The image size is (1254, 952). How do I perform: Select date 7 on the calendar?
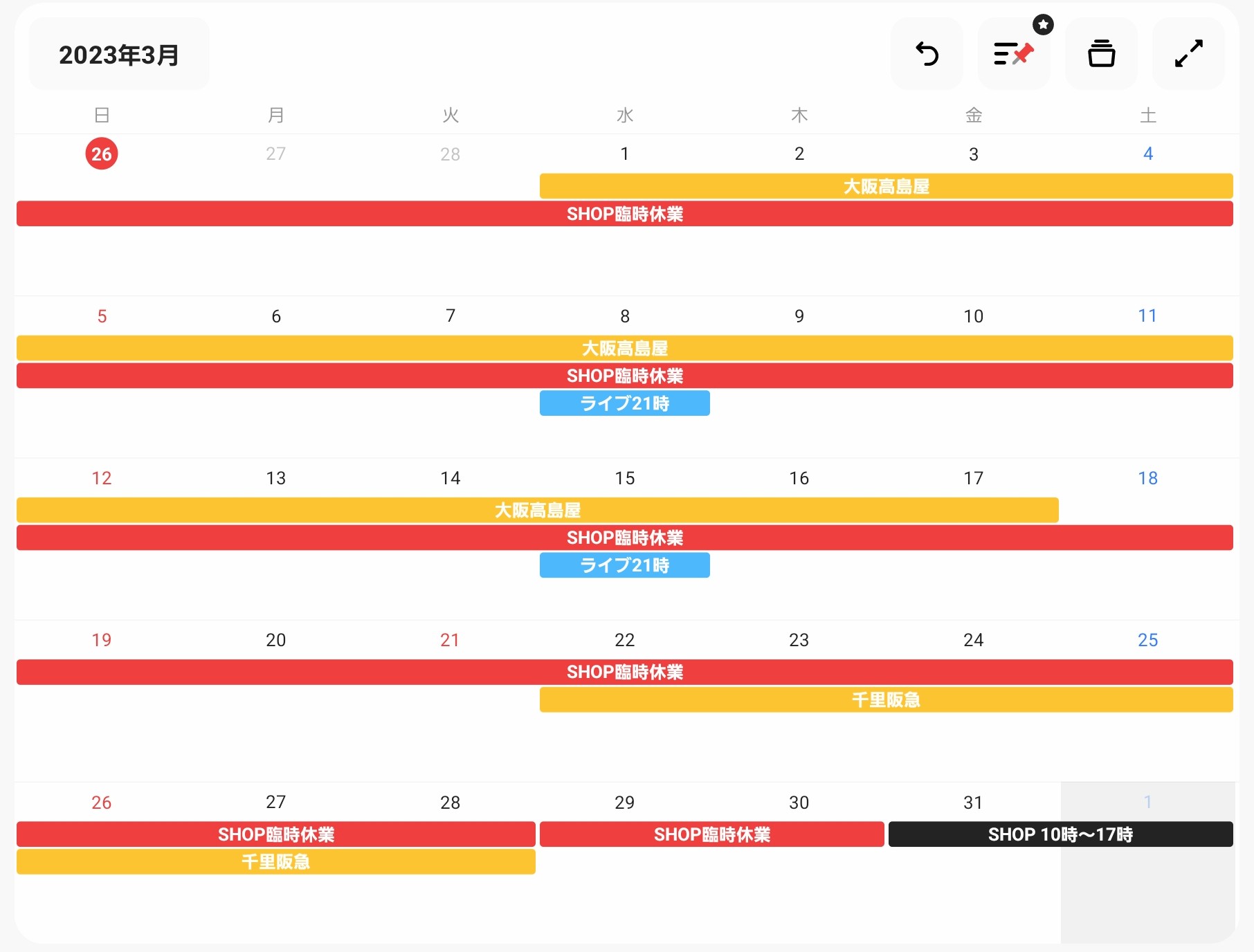(x=451, y=316)
